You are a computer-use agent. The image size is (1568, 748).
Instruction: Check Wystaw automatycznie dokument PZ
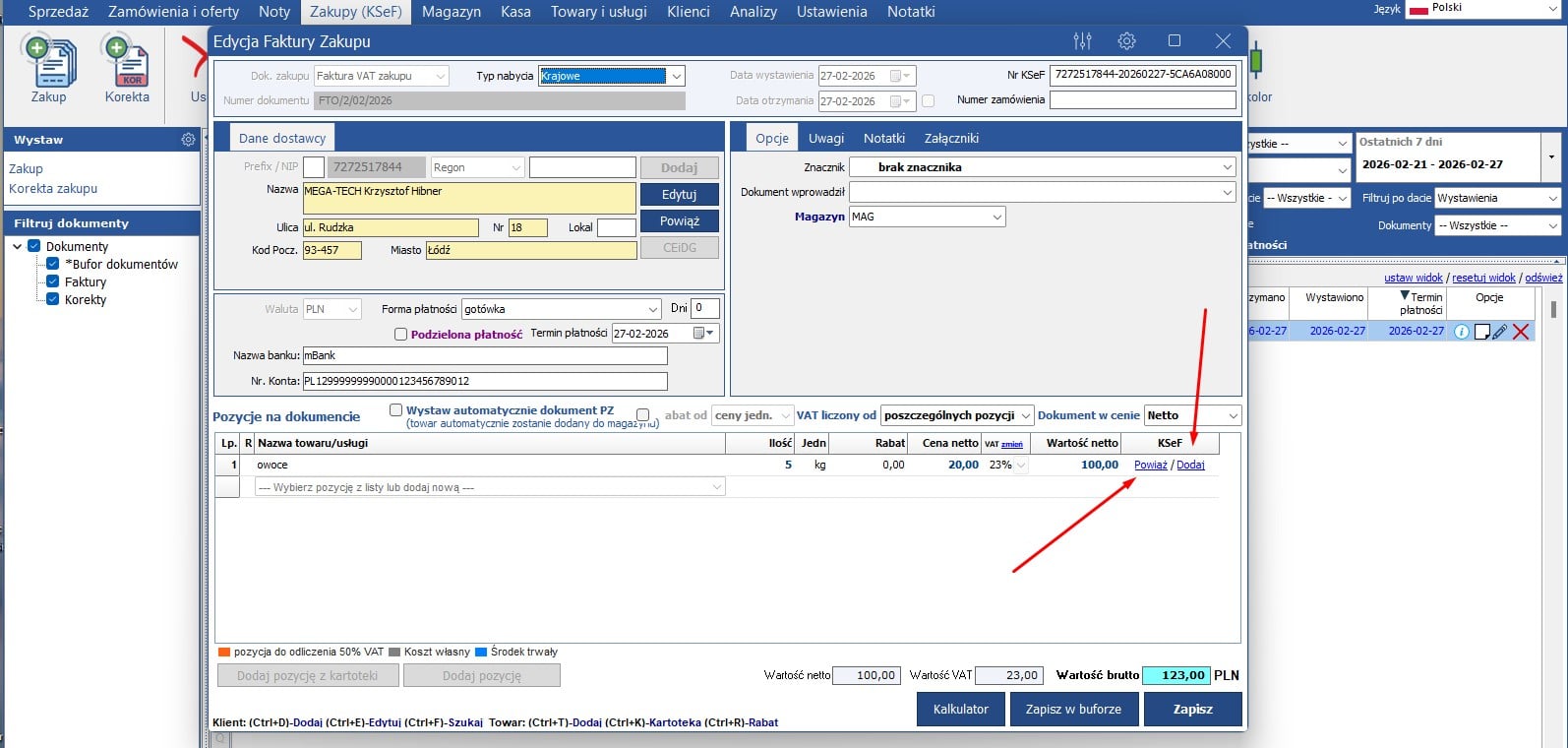(395, 410)
